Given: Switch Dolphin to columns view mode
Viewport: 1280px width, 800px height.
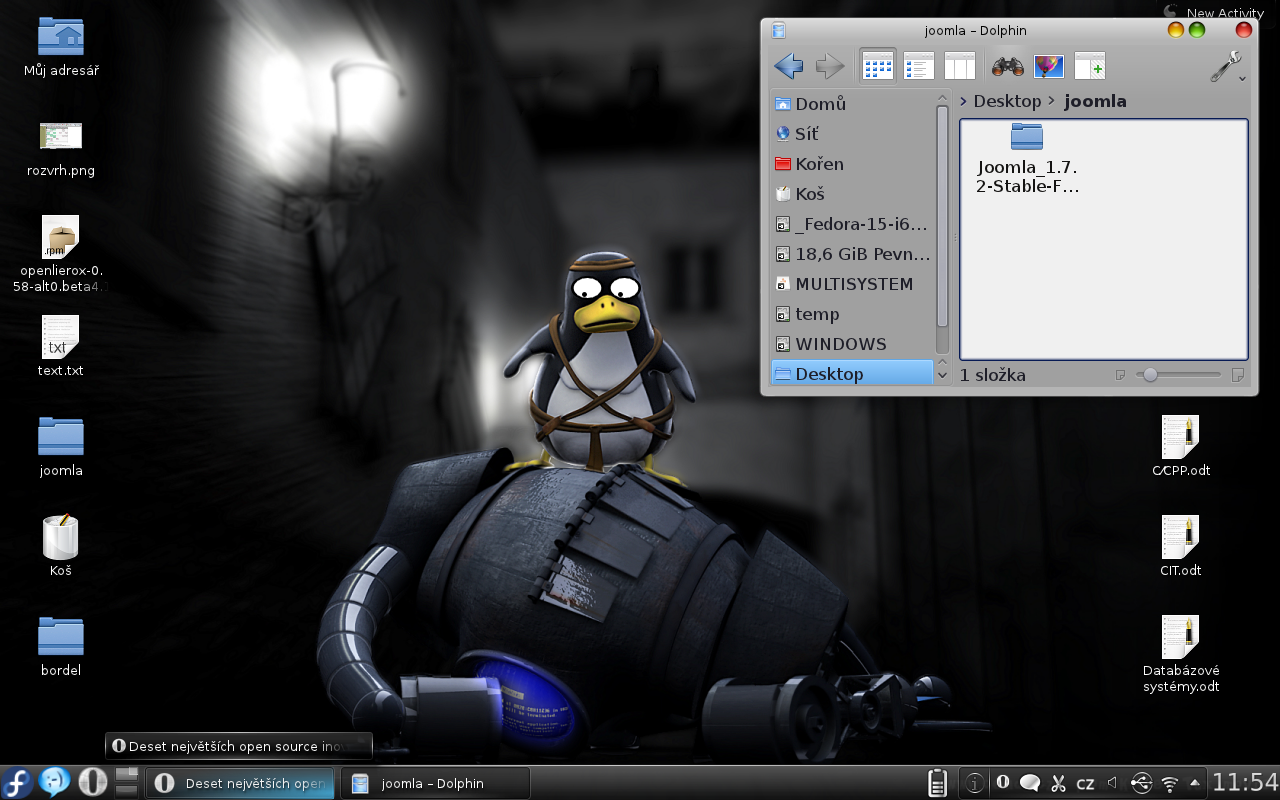Looking at the screenshot, I should 960,67.
